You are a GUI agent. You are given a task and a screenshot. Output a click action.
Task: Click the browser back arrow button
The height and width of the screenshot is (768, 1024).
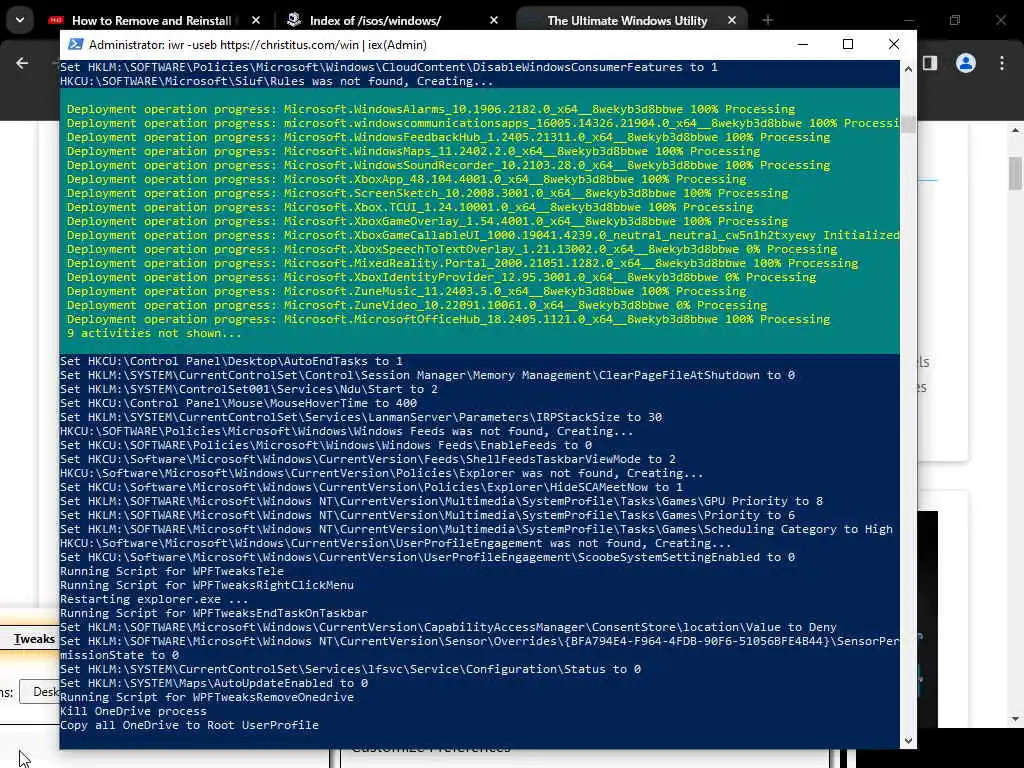pos(22,63)
